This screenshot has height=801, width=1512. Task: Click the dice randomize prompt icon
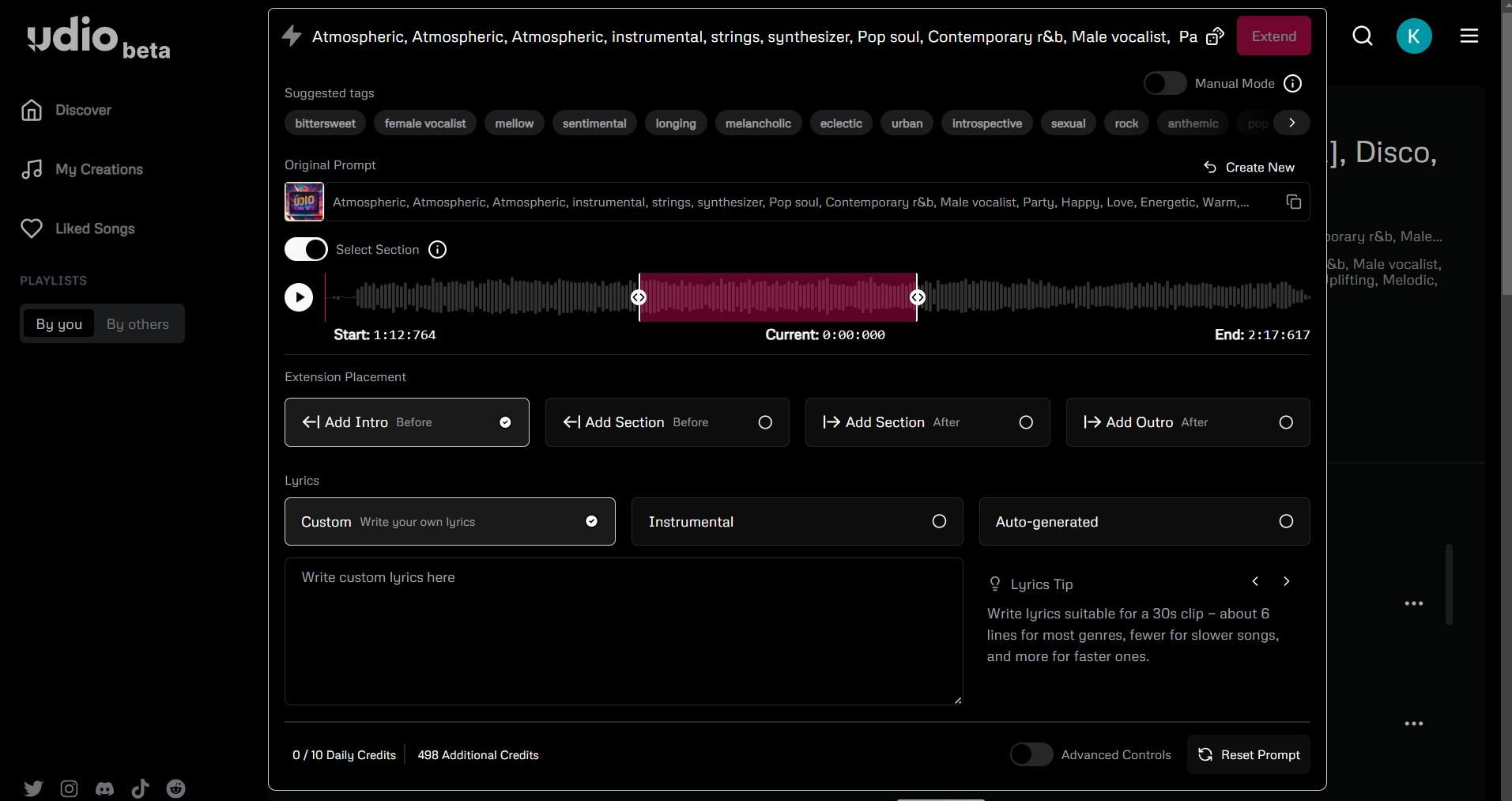click(1216, 36)
